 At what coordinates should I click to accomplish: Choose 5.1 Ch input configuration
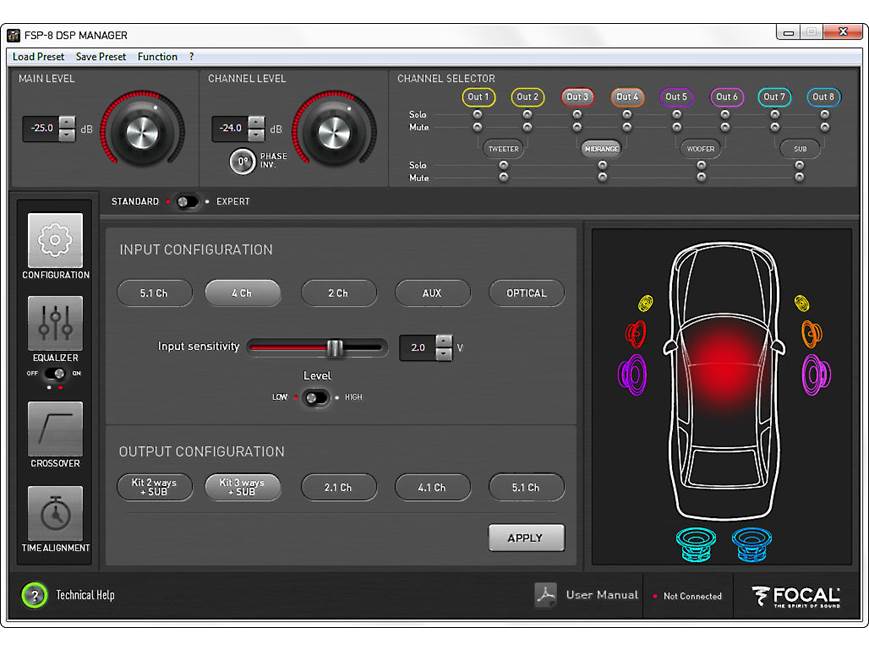(x=155, y=293)
